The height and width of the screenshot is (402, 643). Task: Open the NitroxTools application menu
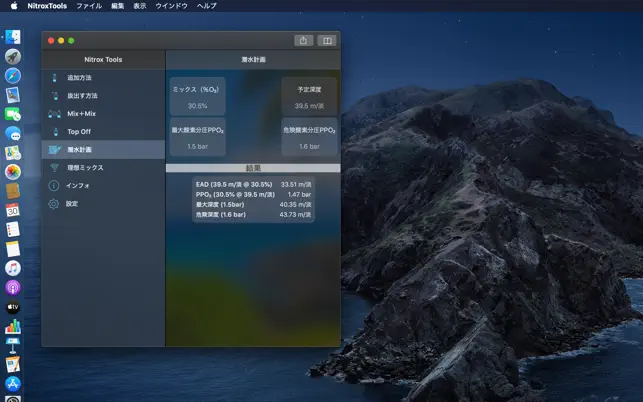coord(47,6)
